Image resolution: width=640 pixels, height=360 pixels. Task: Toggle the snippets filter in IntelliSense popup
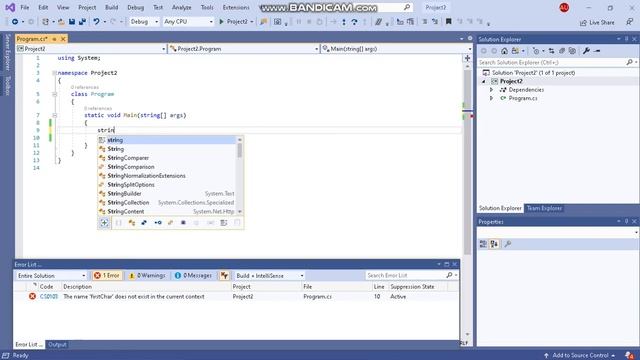pyautogui.click(x=237, y=223)
